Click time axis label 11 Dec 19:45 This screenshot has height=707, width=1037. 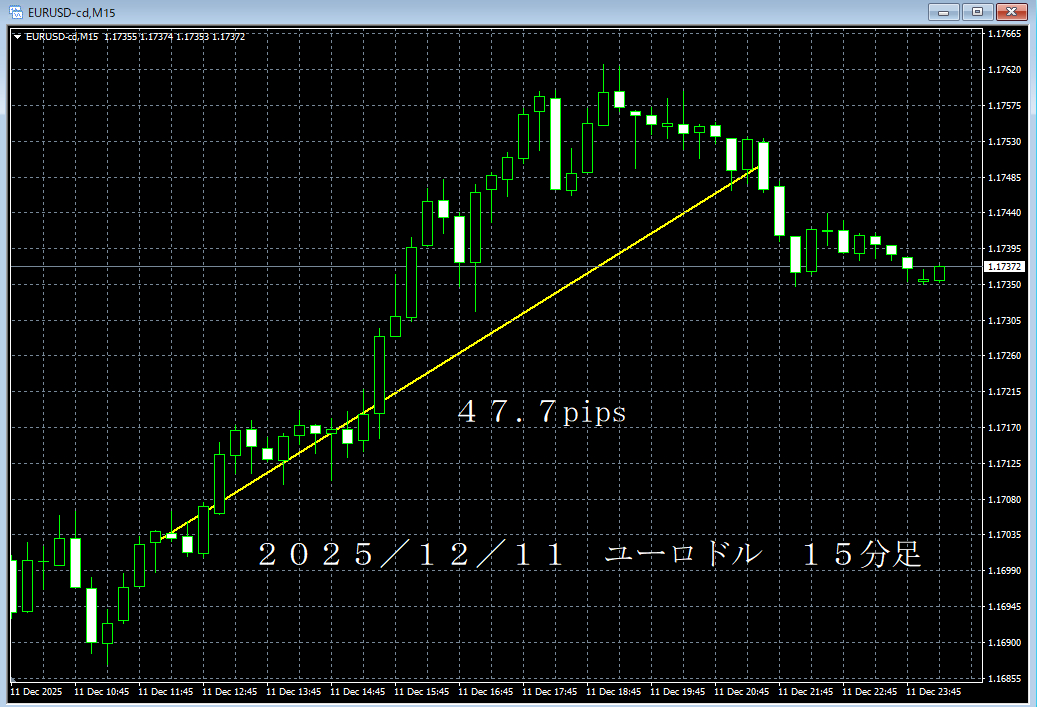[x=677, y=692]
